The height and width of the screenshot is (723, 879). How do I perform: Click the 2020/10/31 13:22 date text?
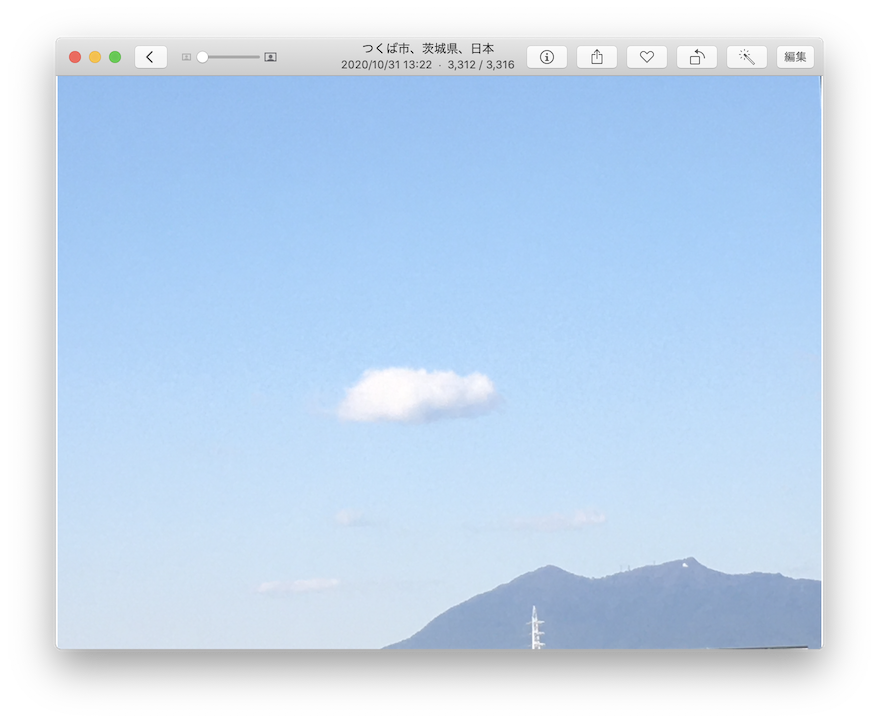pos(386,65)
